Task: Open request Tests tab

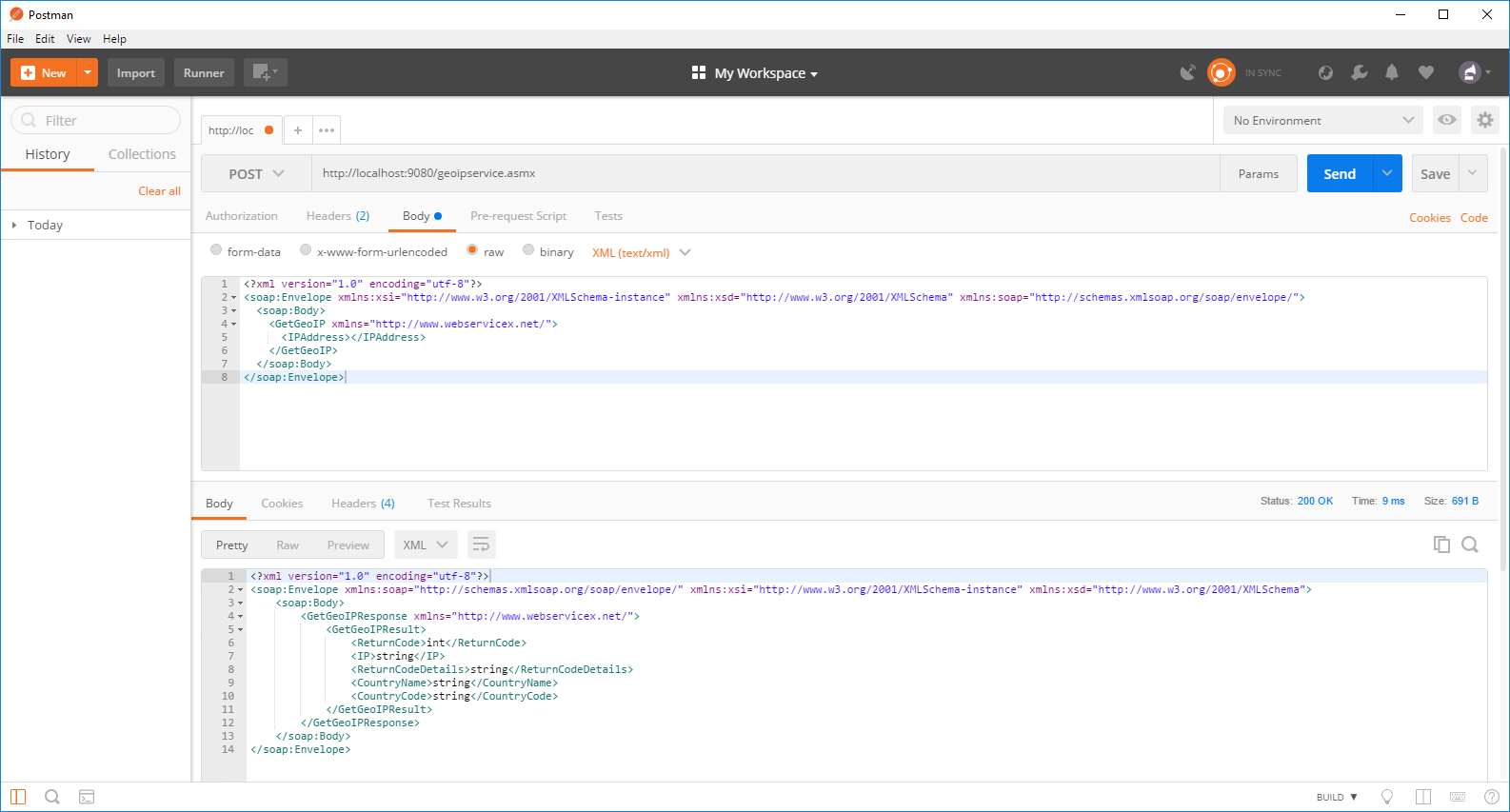Action: 608,216
